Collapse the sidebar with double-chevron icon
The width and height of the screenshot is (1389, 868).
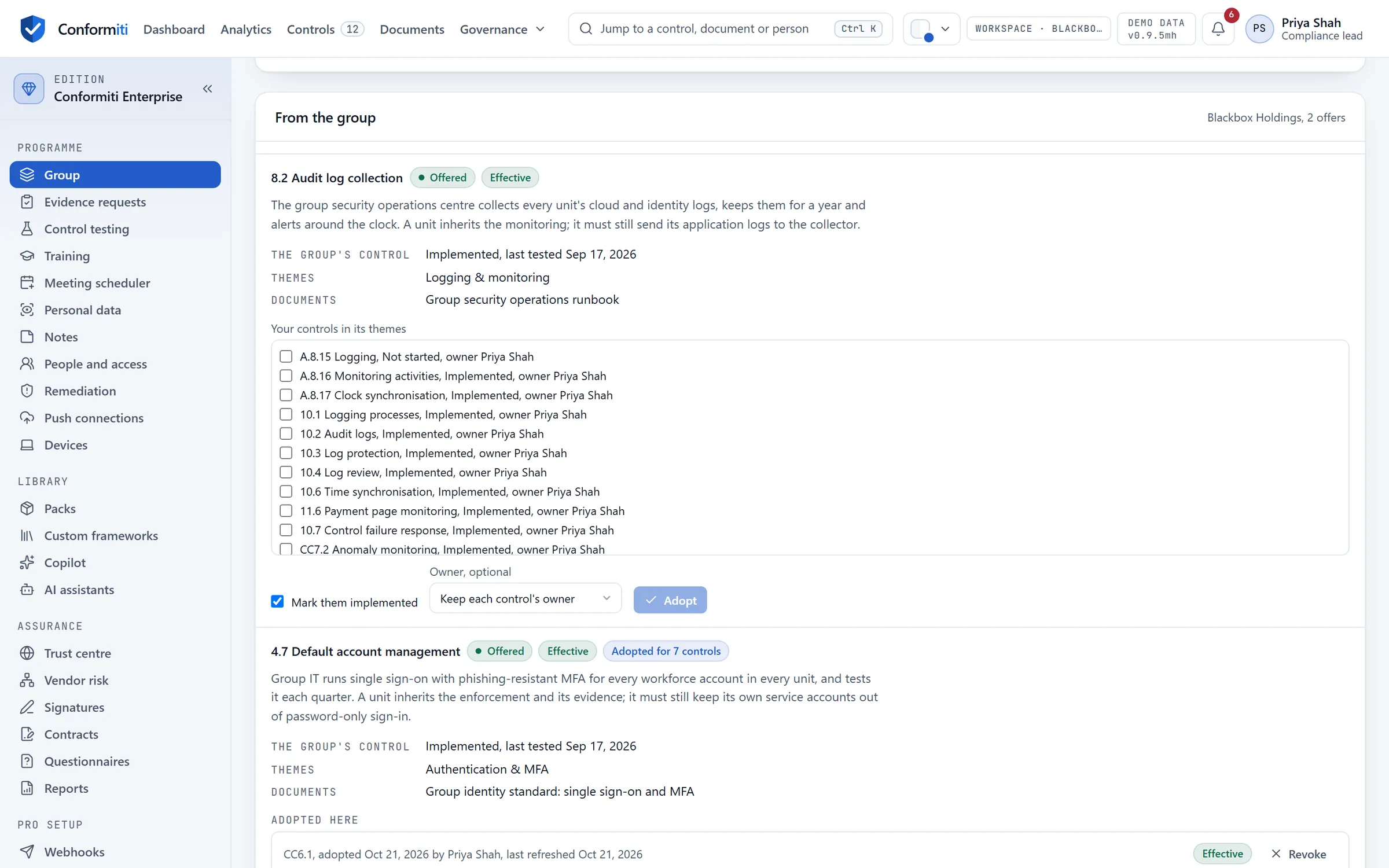click(207, 89)
